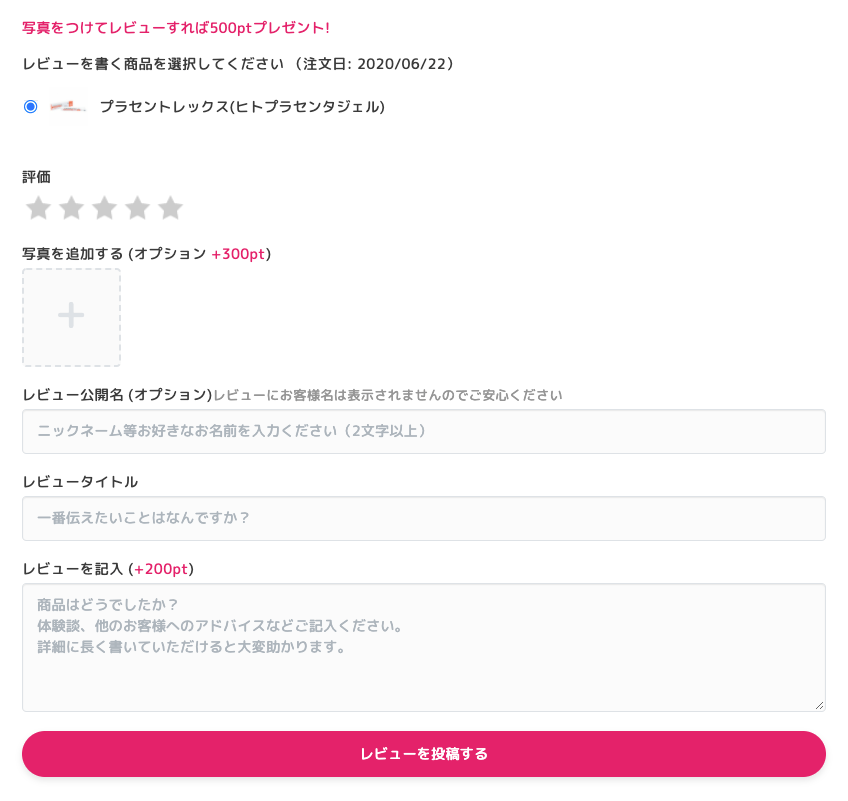Click the プラセントレックス(ヒトプラセンタジェル) product label
This screenshot has height=801, width=848.
(242, 107)
